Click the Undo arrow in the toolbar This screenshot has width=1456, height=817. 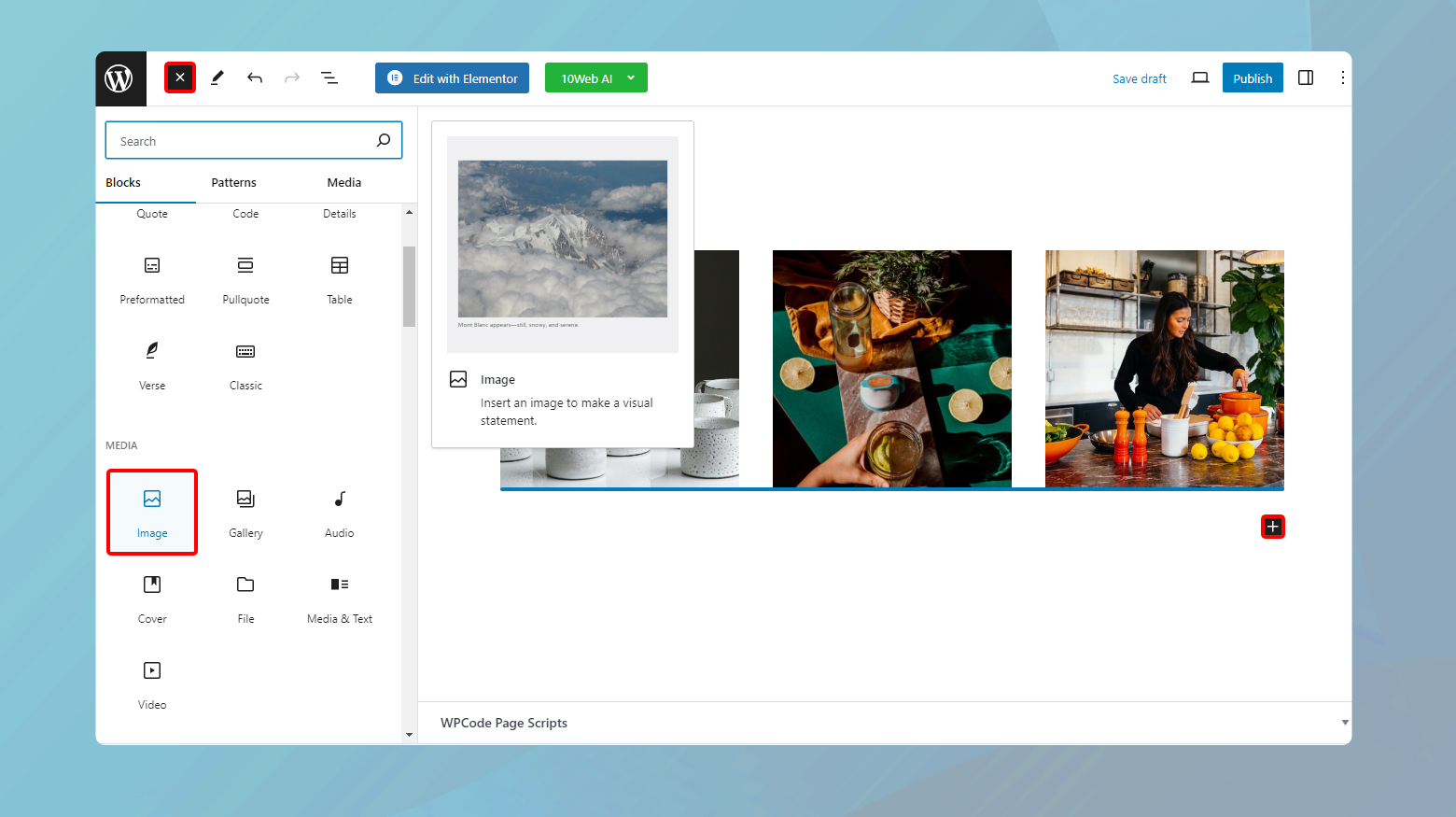click(254, 77)
